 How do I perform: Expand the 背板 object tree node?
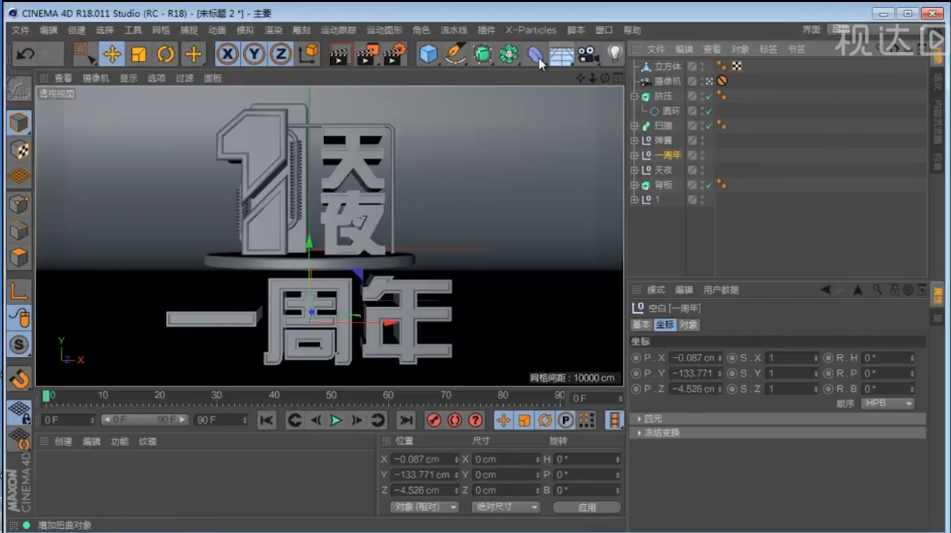[634, 185]
